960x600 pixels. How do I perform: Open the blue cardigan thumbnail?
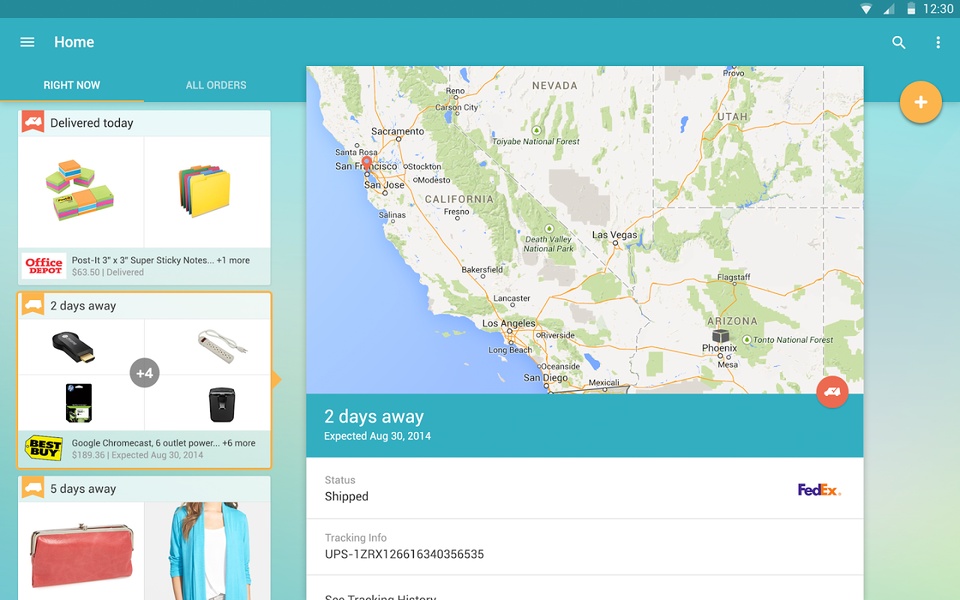point(208,551)
